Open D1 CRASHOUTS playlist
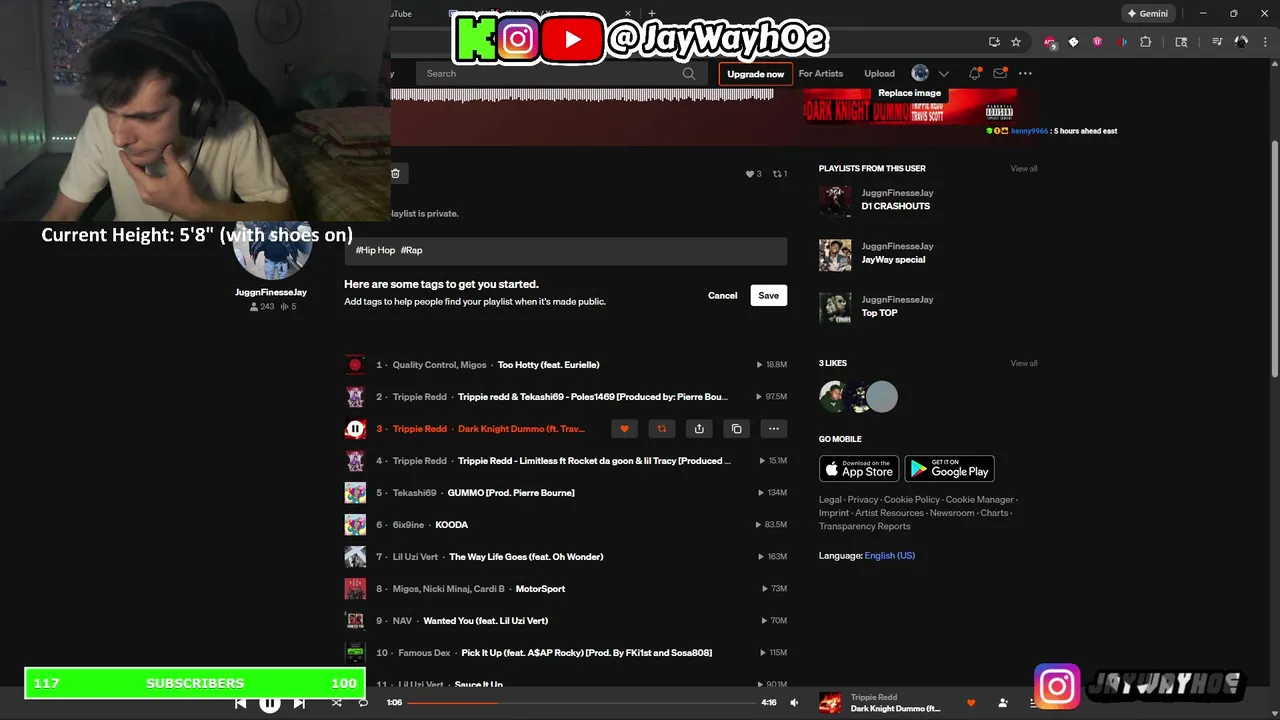The height and width of the screenshot is (720, 1280). 896,206
